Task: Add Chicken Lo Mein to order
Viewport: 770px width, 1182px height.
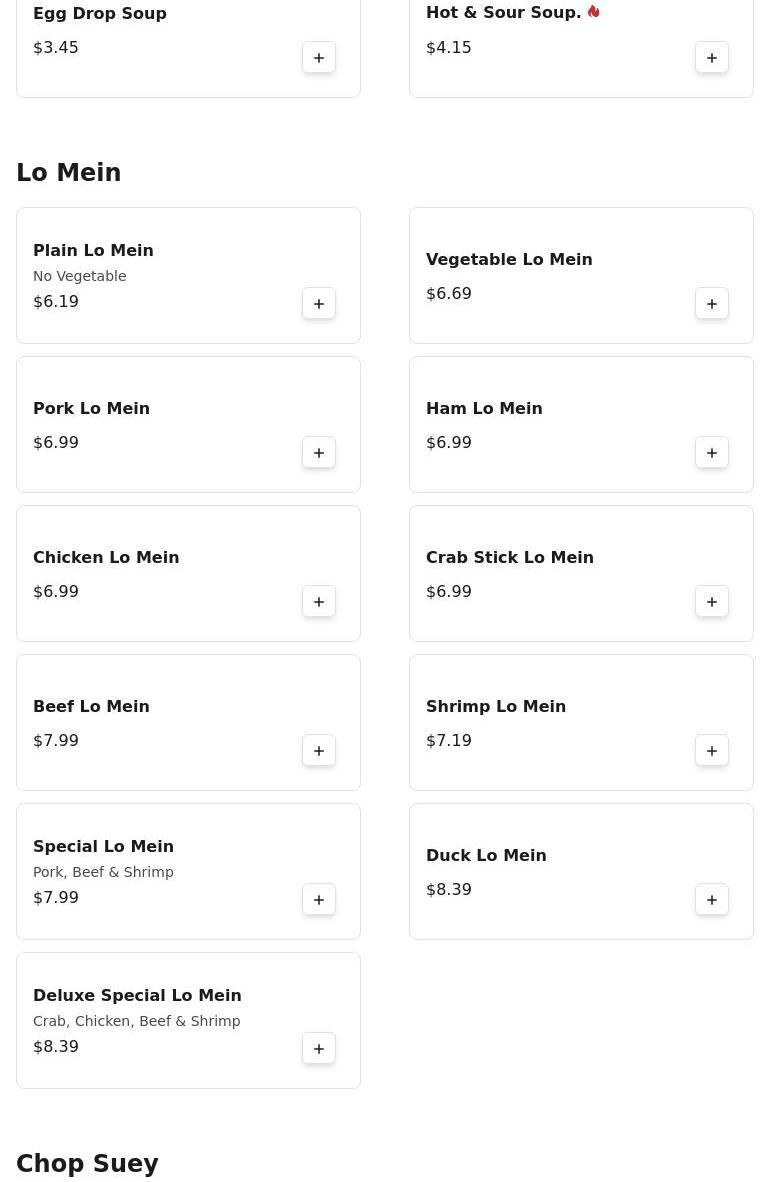Action: pos(319,602)
